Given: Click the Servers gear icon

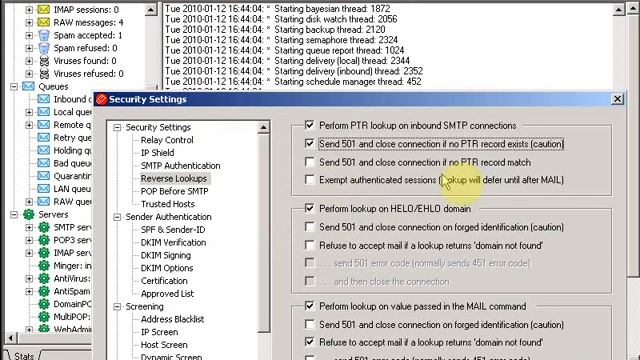Looking at the screenshot, I should 29,214.
